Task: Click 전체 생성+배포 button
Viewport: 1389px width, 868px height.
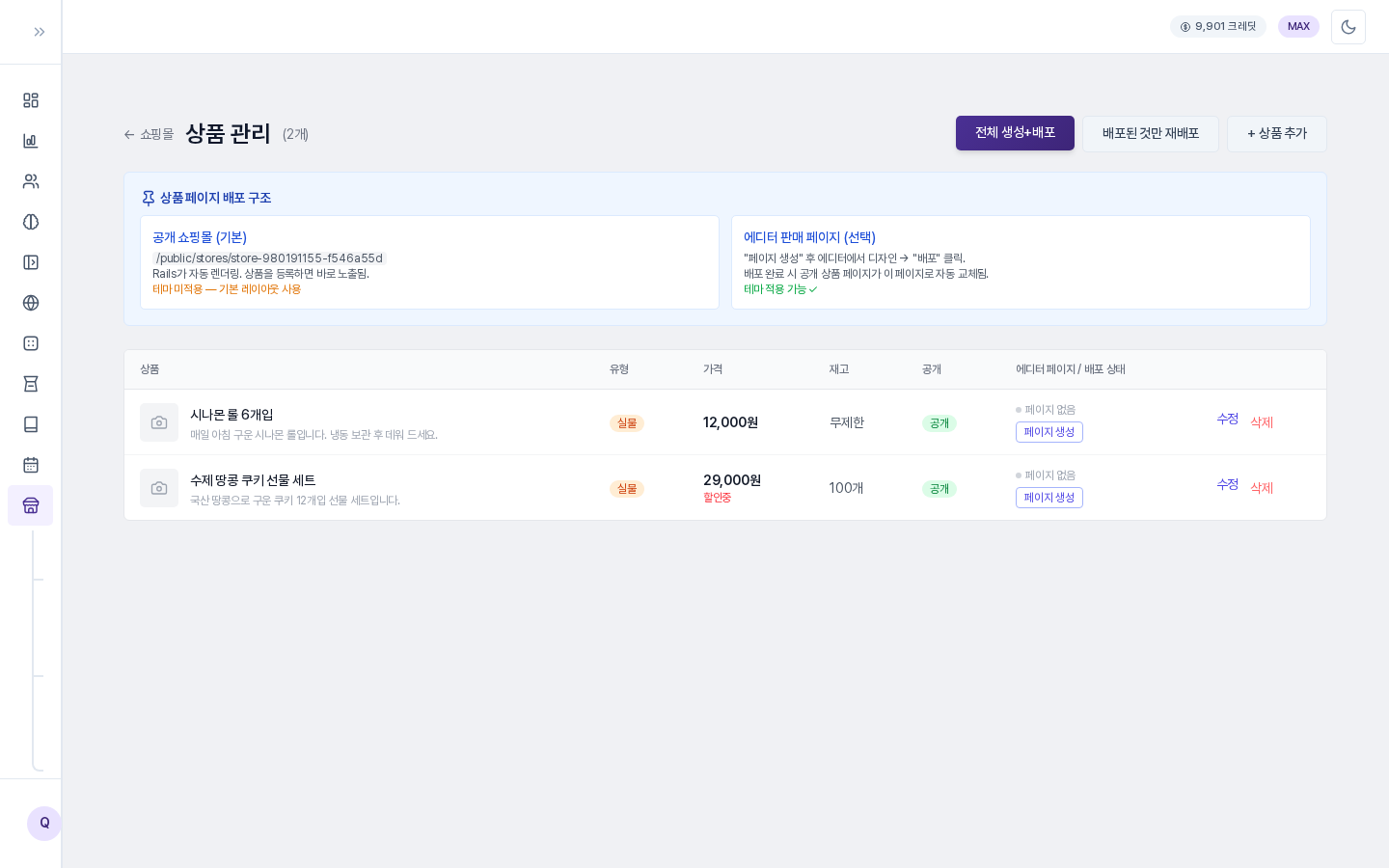Action: [1015, 133]
